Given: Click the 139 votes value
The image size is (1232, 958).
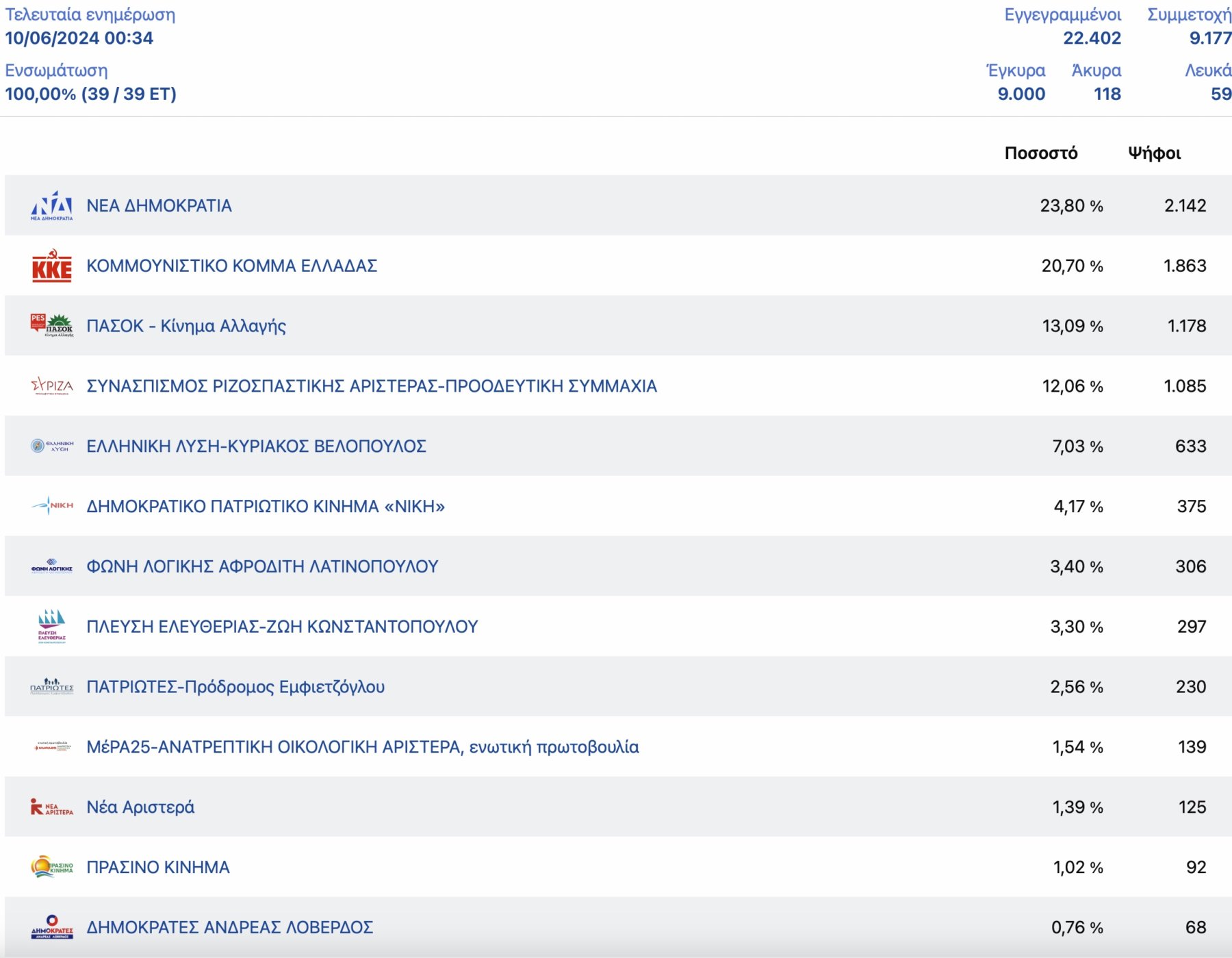Looking at the screenshot, I should click(x=1192, y=747).
